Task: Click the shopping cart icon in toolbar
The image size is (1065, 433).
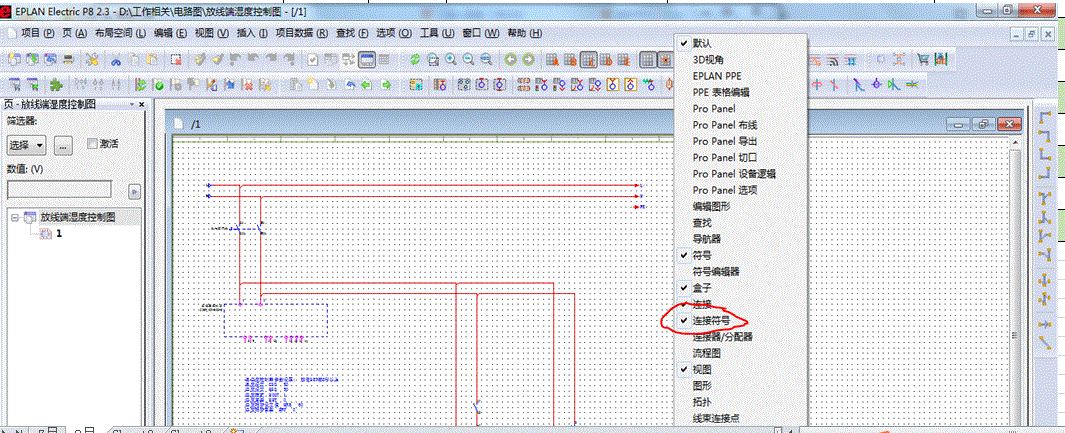Action: coord(923,60)
